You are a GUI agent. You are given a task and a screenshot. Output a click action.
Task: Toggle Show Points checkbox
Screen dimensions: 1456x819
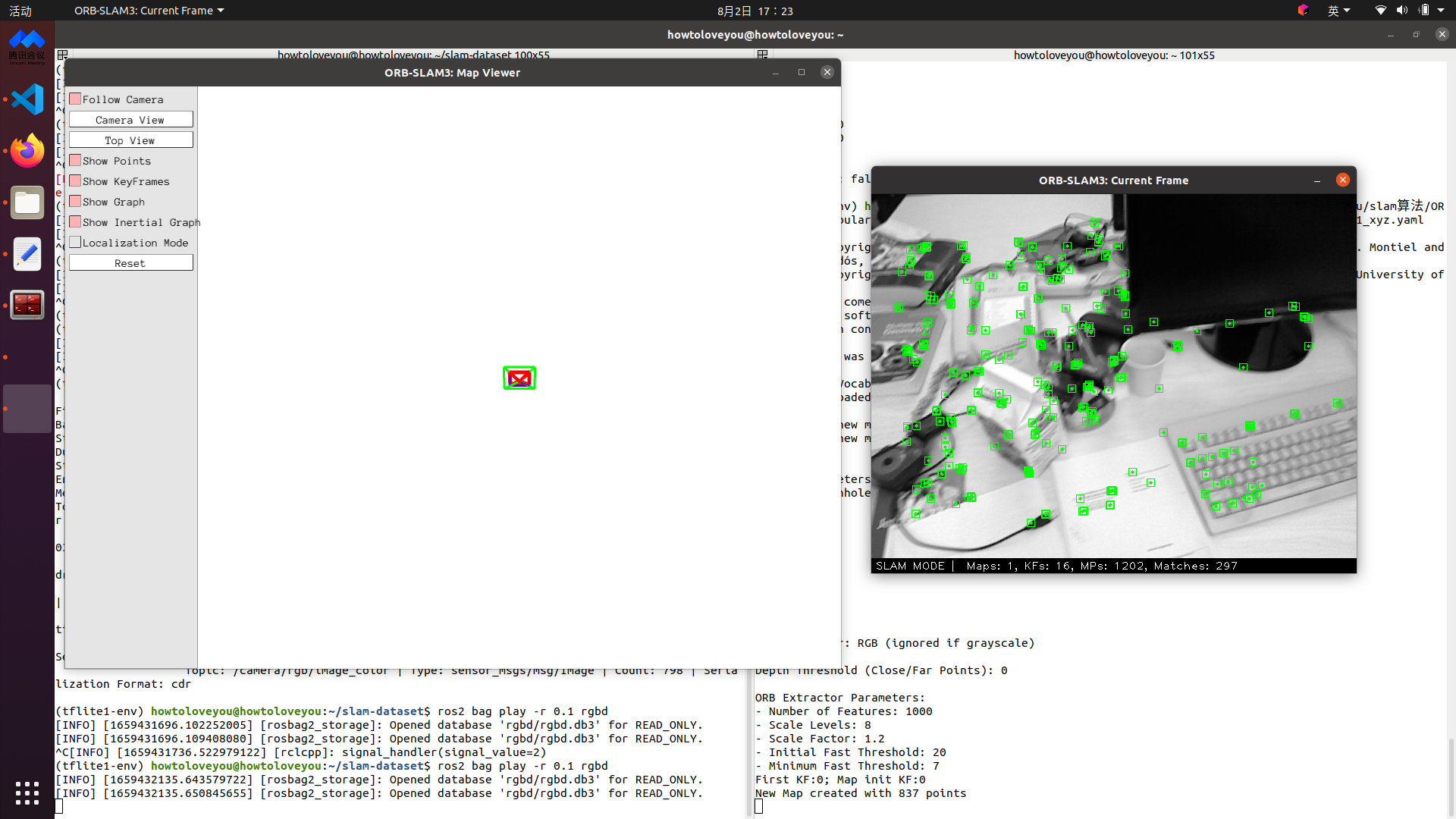[75, 160]
